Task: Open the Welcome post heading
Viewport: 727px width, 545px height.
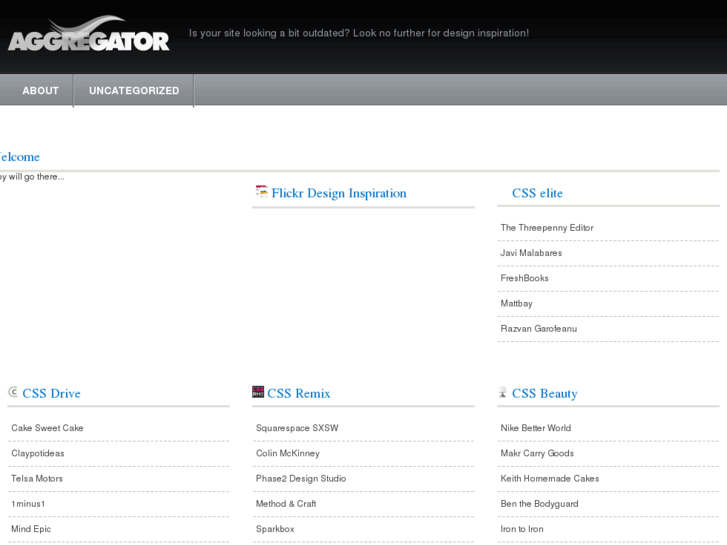Action: pos(20,157)
